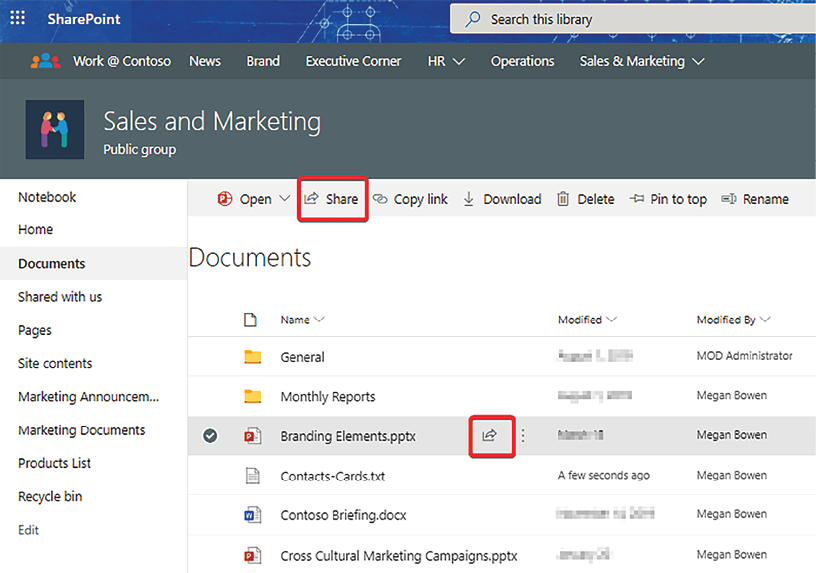
Task: Click the Pin to top pin icon
Action: point(636,199)
